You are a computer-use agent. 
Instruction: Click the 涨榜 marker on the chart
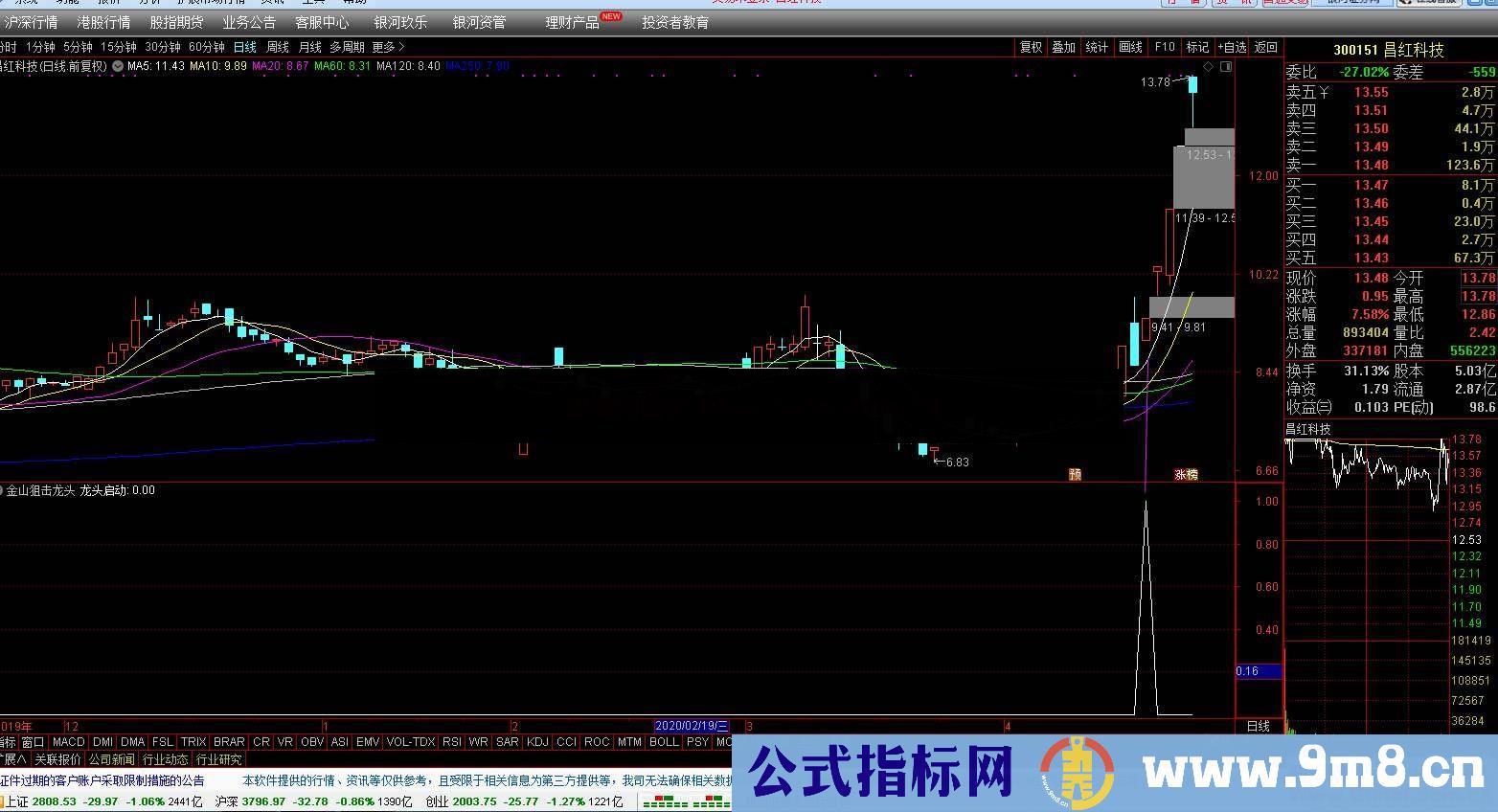click(1186, 474)
